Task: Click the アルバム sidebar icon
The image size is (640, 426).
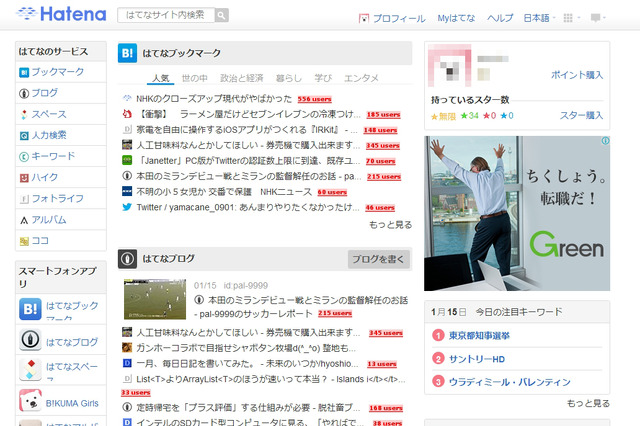Action: (24, 220)
